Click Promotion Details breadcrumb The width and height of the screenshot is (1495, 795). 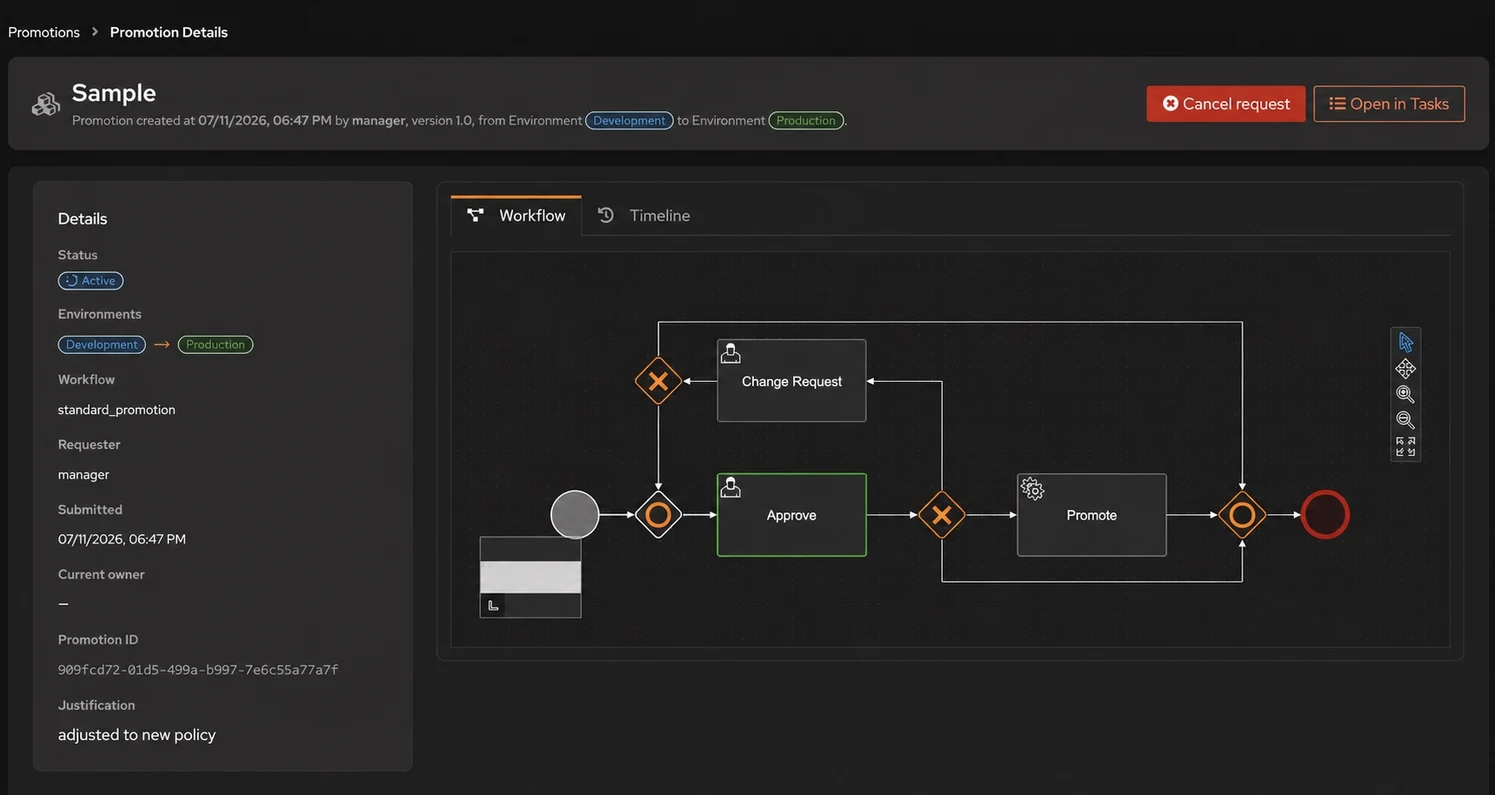coord(169,32)
